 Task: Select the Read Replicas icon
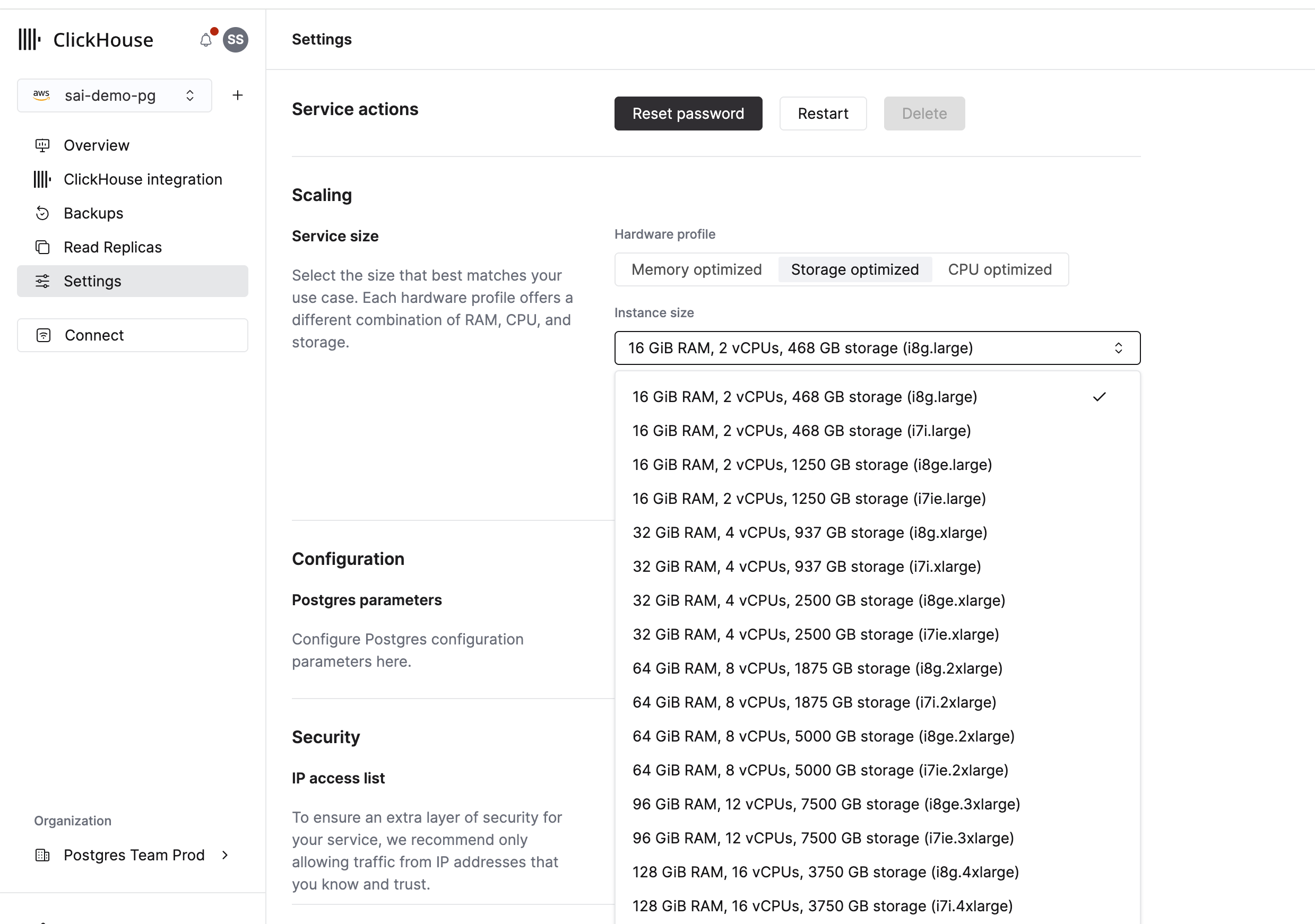click(x=42, y=247)
